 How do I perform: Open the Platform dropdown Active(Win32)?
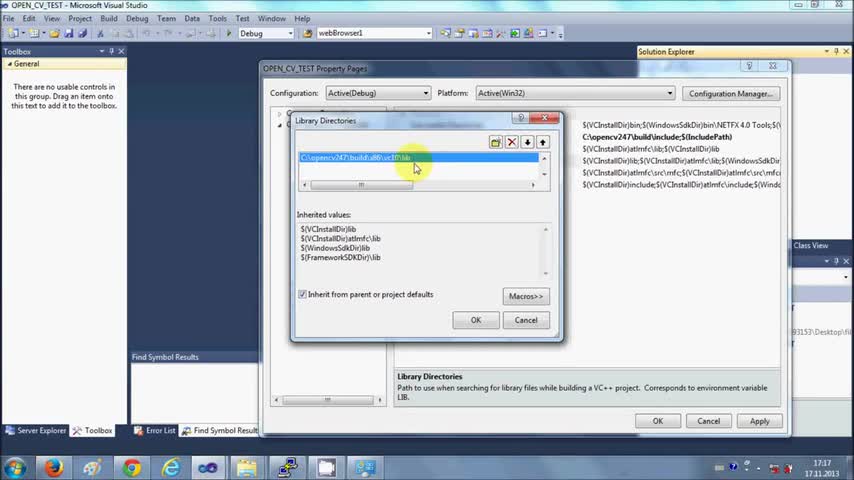point(575,93)
